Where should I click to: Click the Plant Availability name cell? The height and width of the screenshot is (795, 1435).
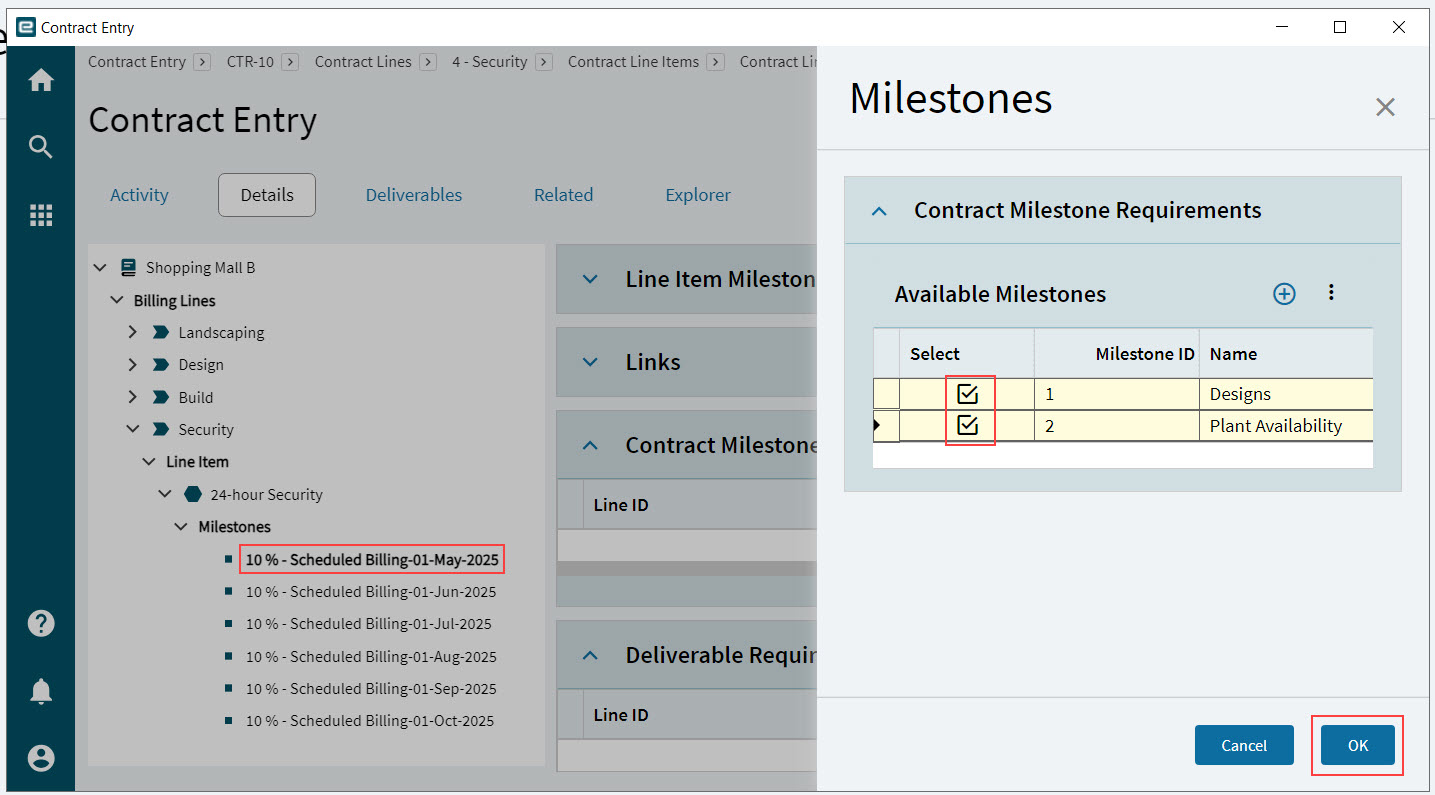point(1286,426)
